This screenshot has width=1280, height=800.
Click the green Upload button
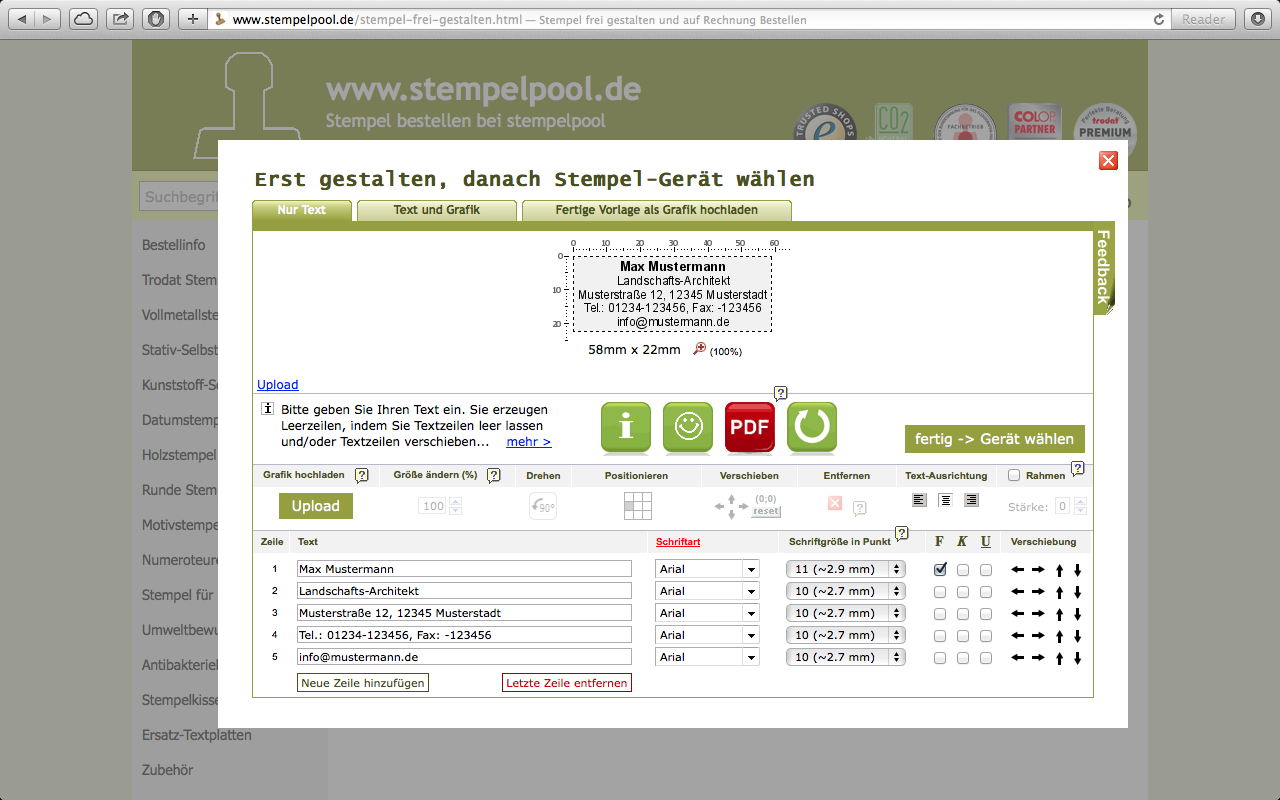[316, 506]
